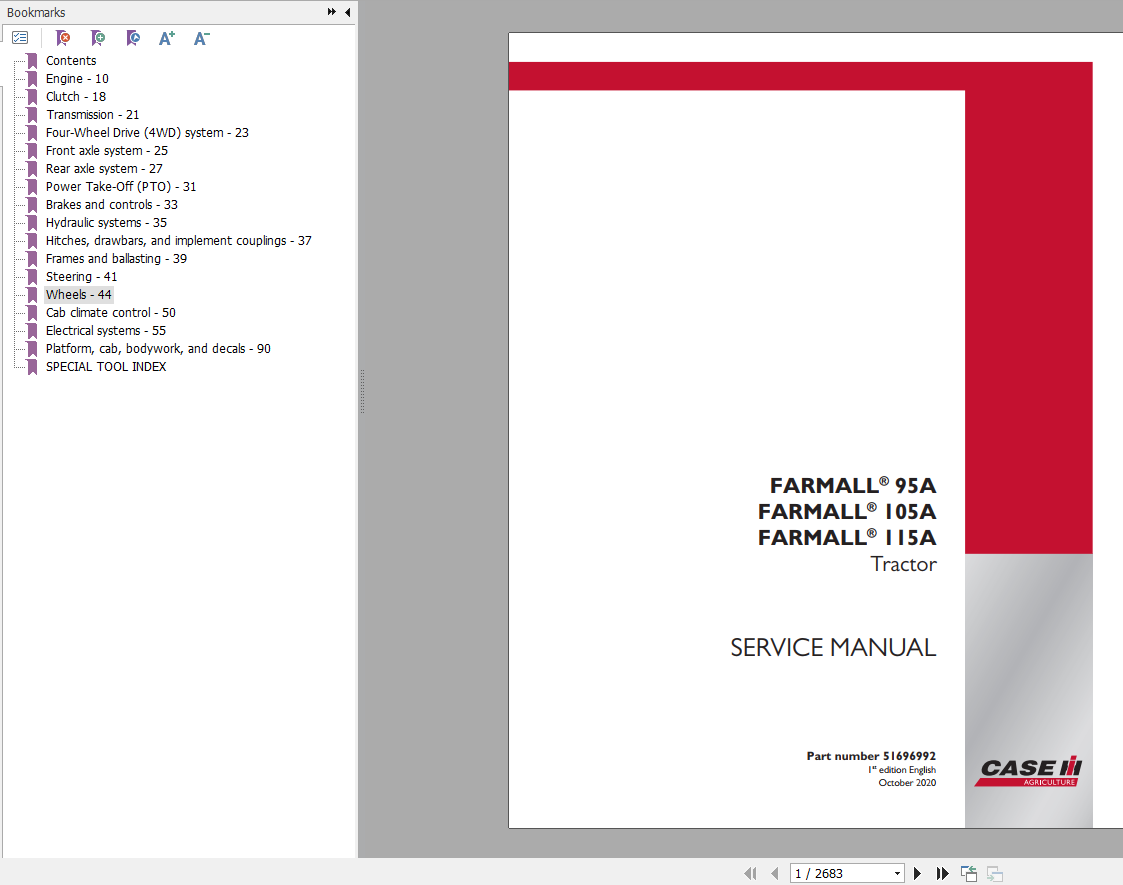Click the bookmark icon next to Wheels - 44
This screenshot has width=1123, height=885.
tap(32, 294)
